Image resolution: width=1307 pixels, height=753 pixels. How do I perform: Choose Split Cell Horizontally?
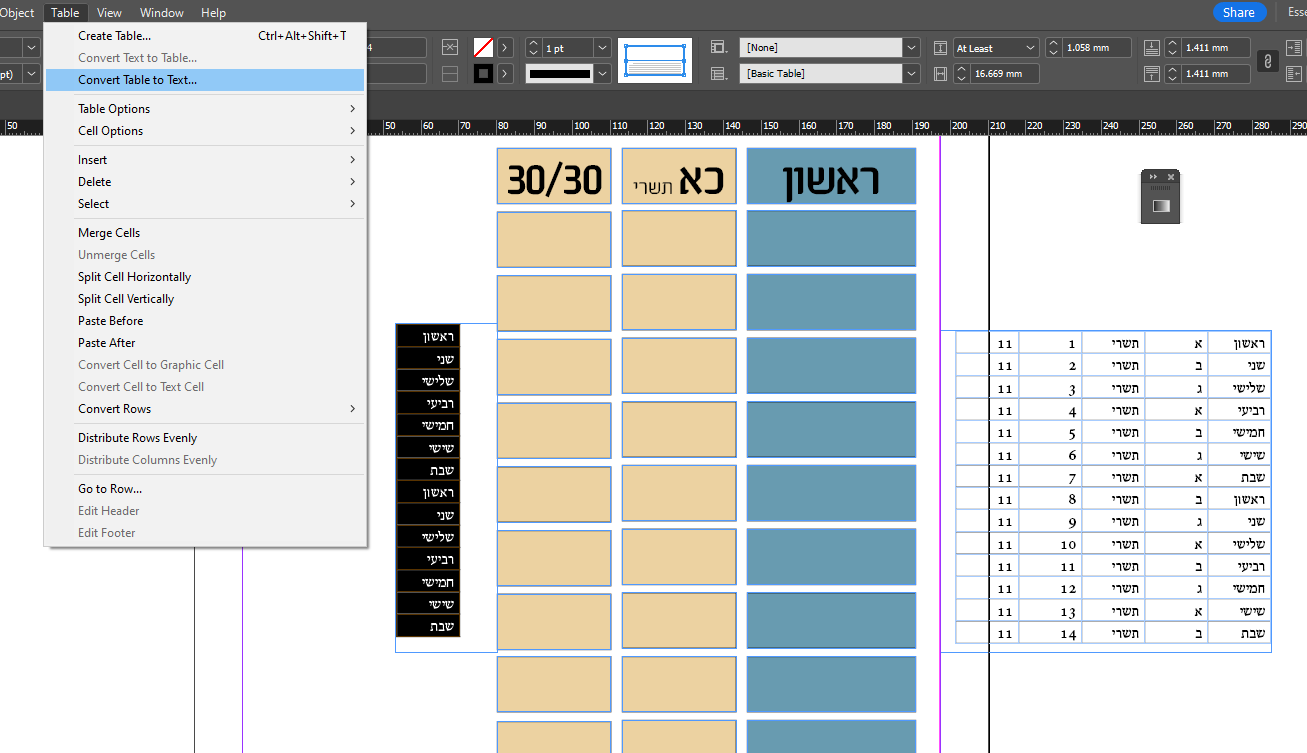pyautogui.click(x=205, y=277)
